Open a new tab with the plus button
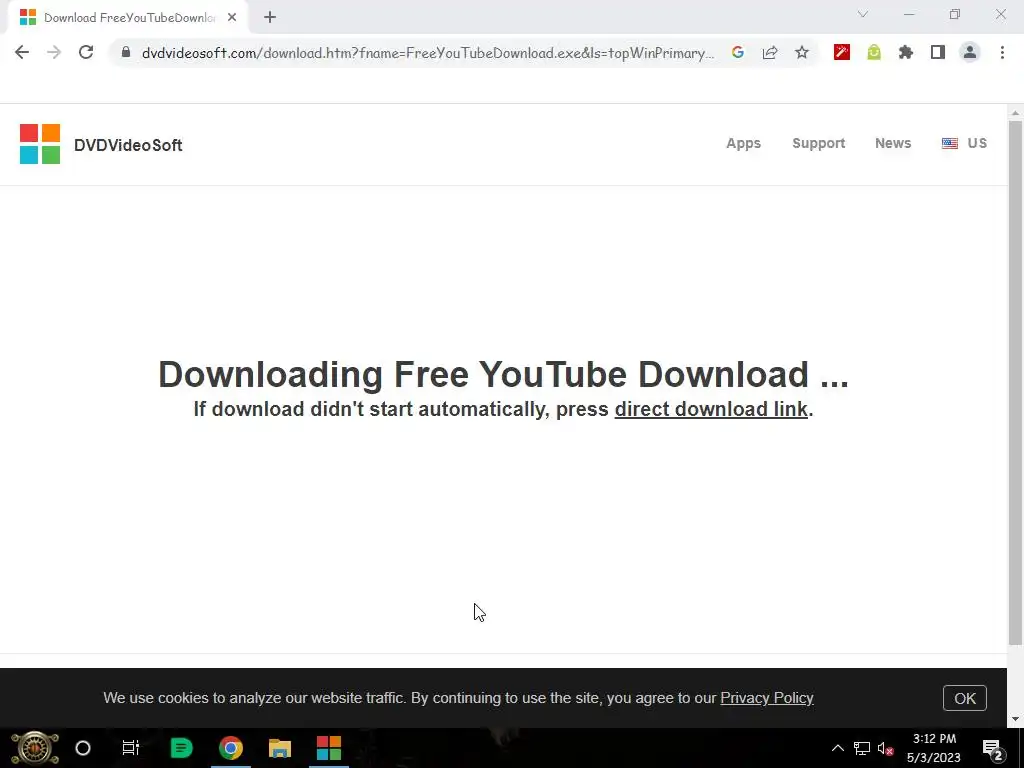The width and height of the screenshot is (1024, 768). 270,18
